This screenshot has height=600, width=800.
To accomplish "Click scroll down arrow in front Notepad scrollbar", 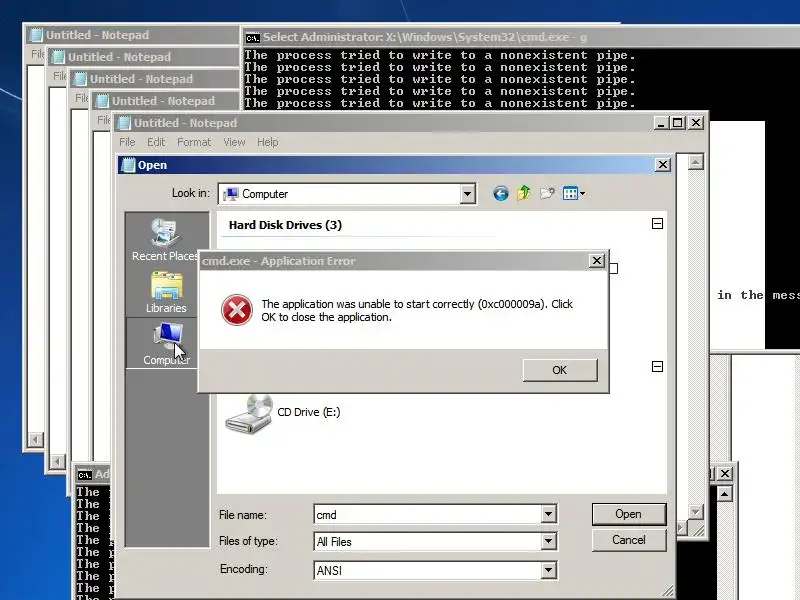I will [696, 511].
